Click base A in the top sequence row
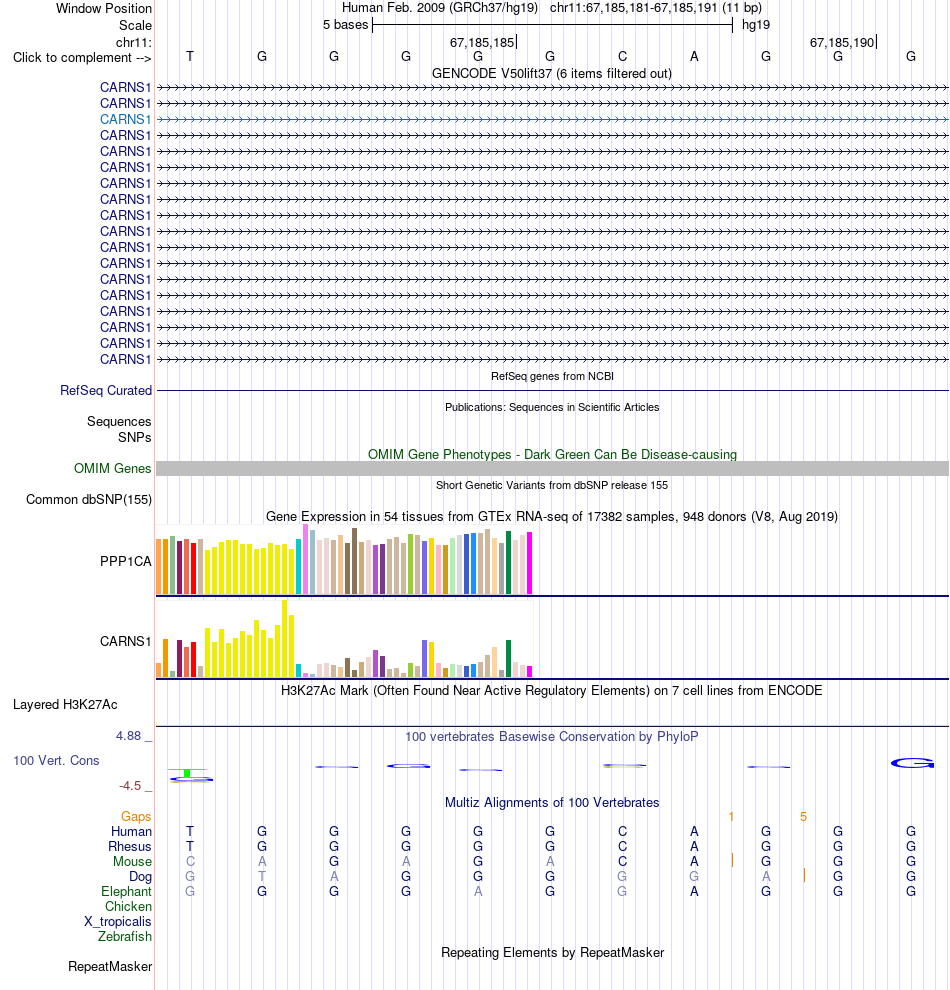 (x=694, y=56)
